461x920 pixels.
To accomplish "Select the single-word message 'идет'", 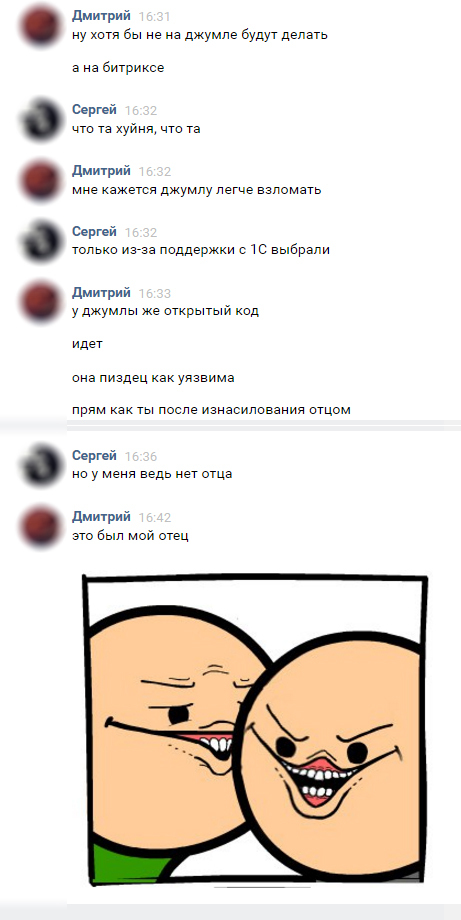I will 87,344.
